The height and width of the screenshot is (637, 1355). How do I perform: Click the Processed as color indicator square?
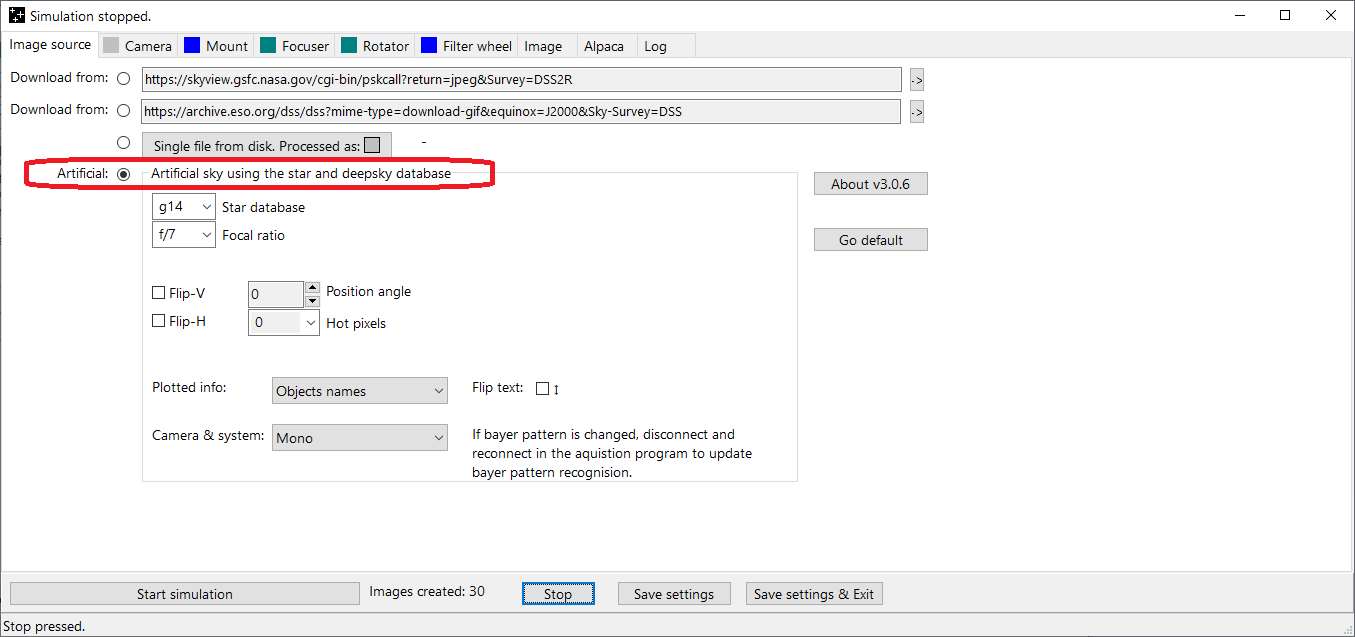pyautogui.click(x=372, y=146)
